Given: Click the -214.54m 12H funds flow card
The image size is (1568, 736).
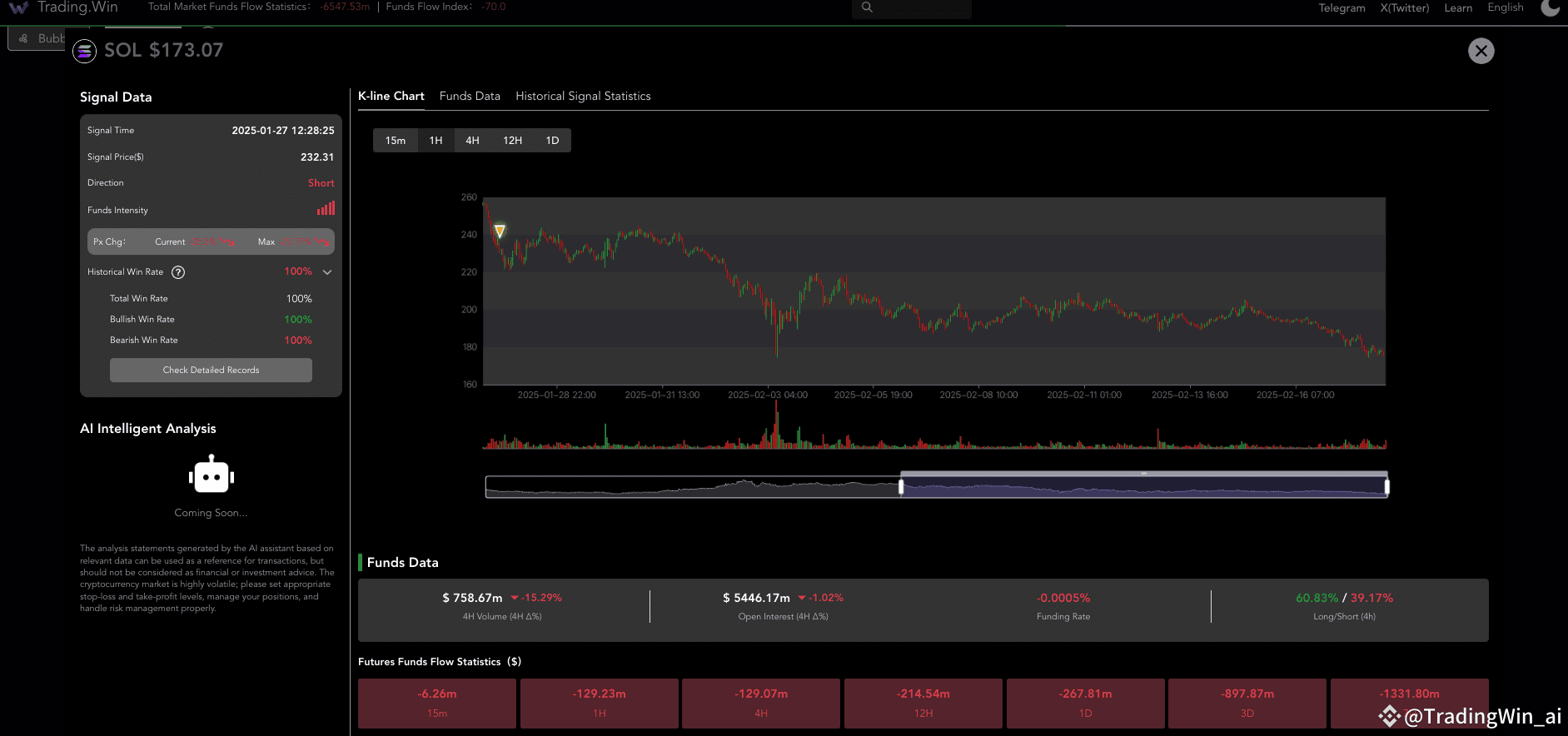Looking at the screenshot, I should point(923,704).
